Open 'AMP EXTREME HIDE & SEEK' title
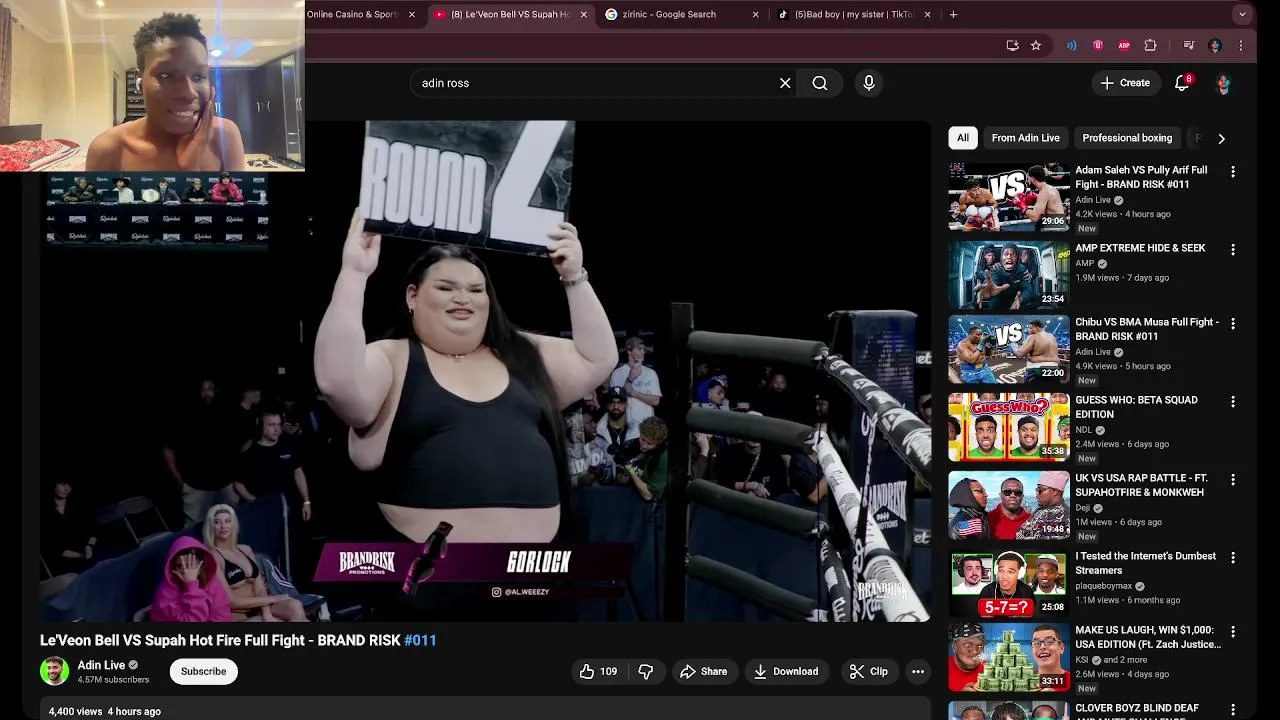The width and height of the screenshot is (1280, 720). tap(1140, 248)
